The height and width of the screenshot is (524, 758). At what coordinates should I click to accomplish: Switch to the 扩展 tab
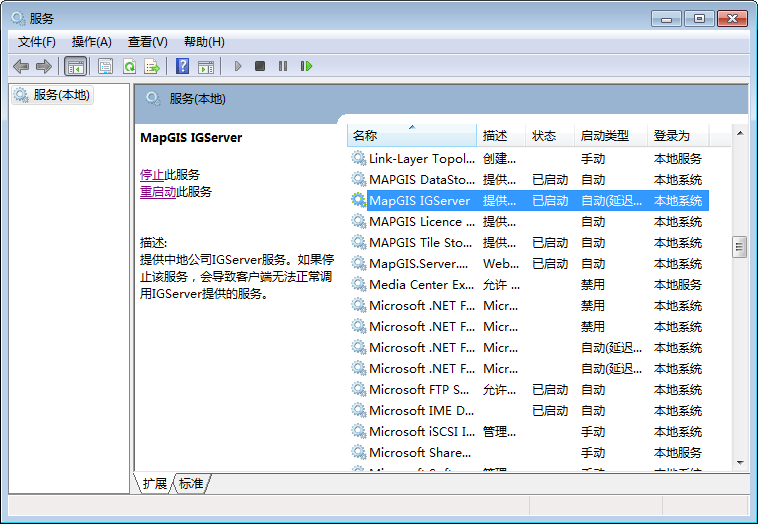154,483
